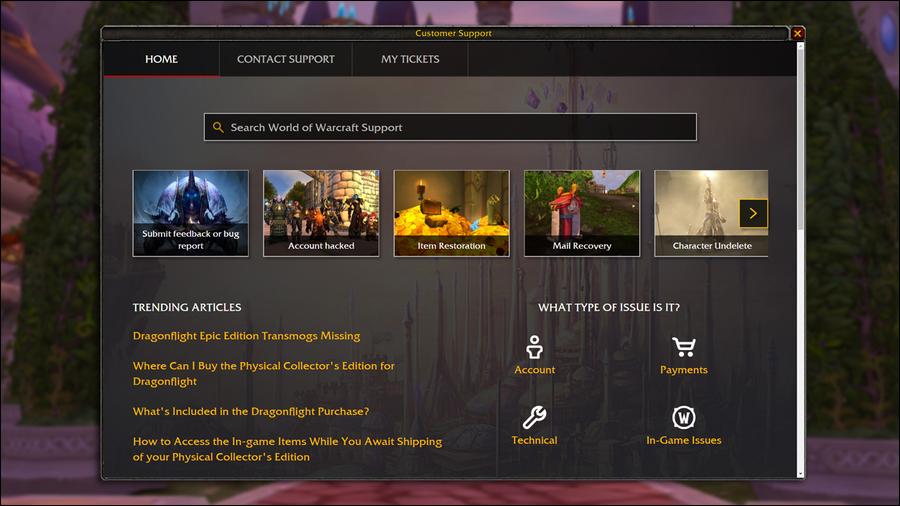Select the Technical wrench icon
Viewport: 900px width, 506px height.
click(535, 417)
